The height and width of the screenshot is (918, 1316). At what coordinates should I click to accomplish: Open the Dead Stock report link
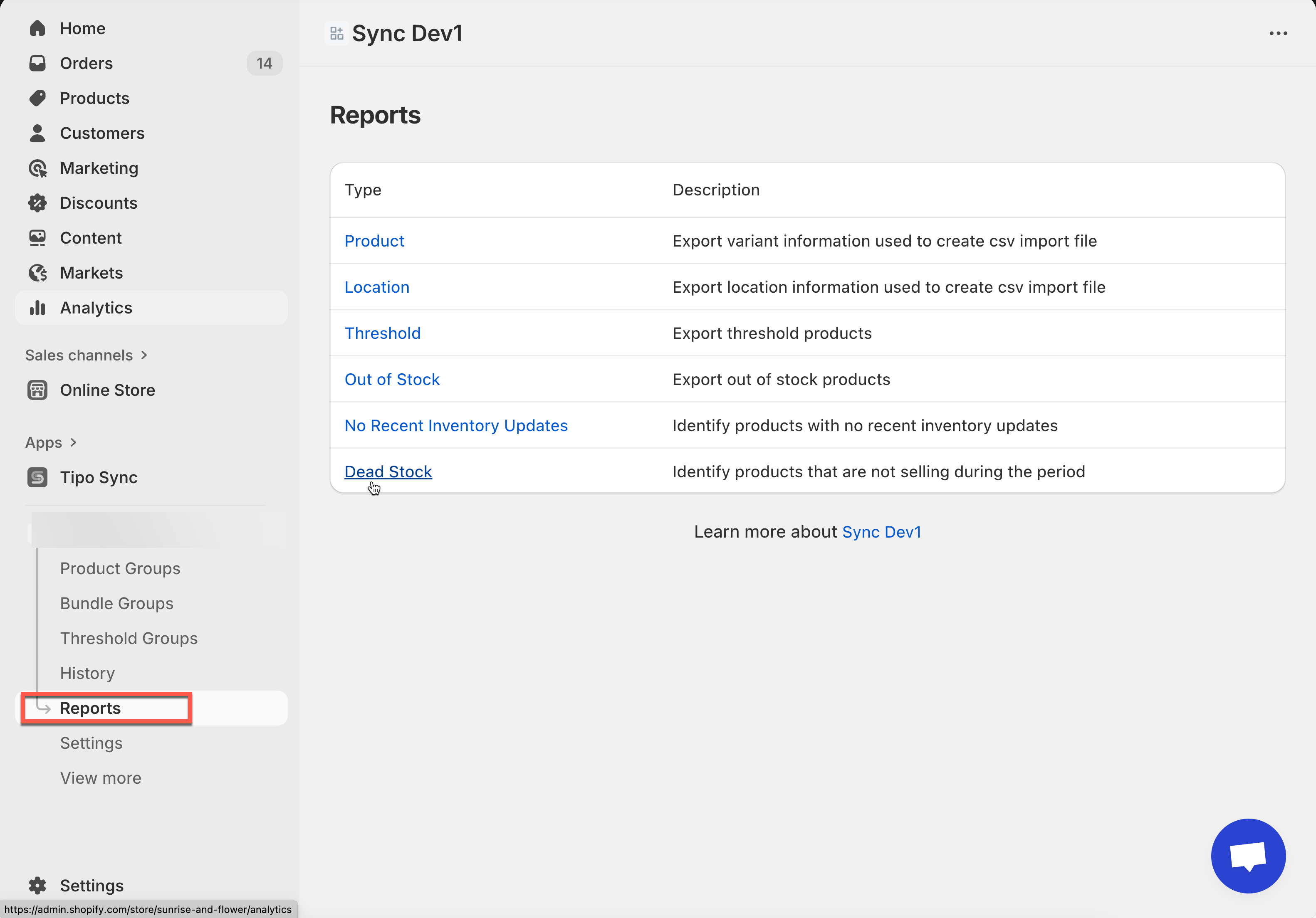388,471
